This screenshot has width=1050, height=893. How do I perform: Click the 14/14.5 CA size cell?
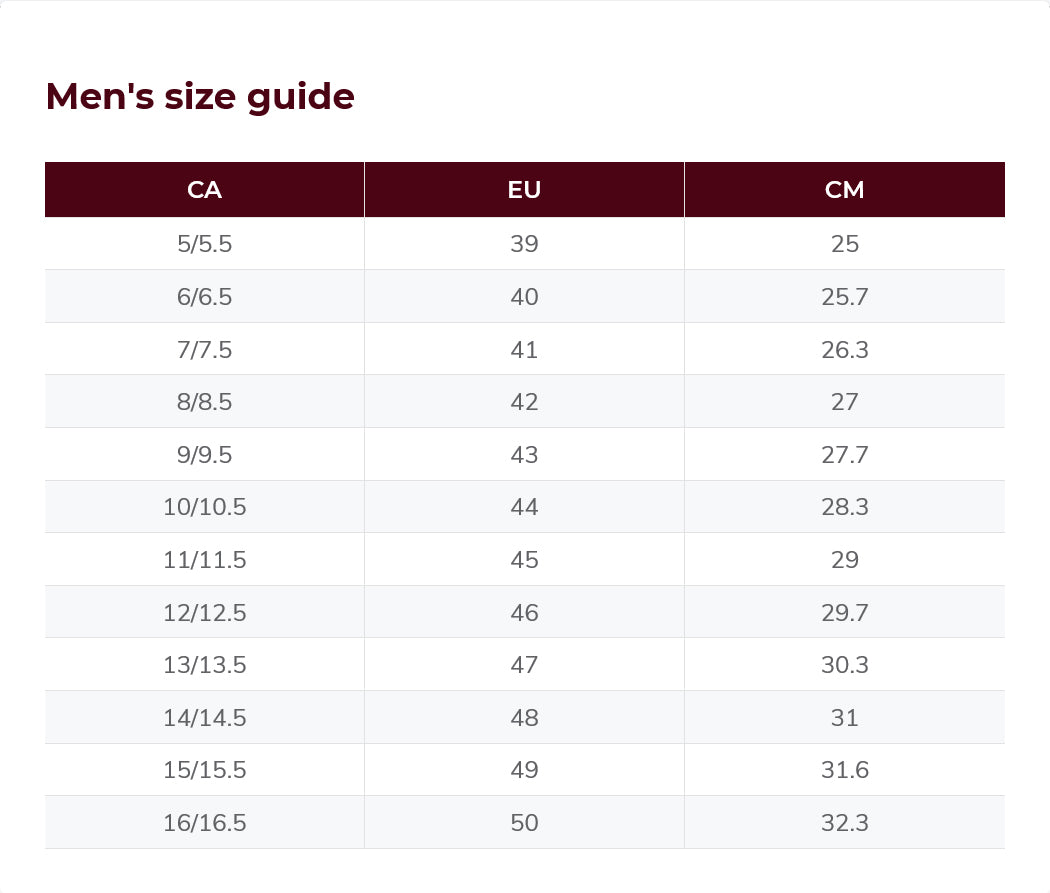[x=204, y=718]
